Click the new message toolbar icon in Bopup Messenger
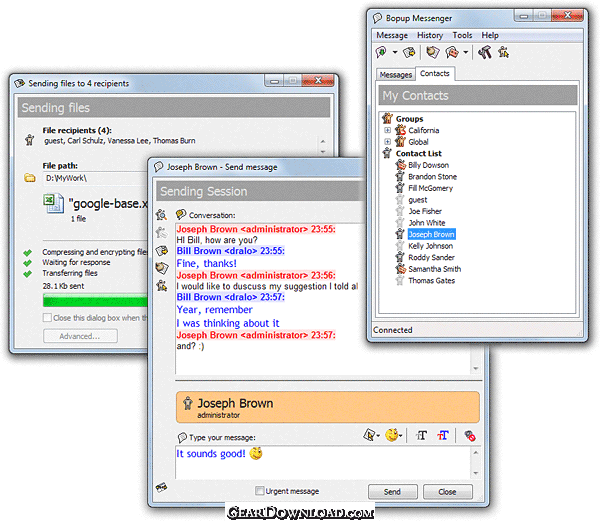This screenshot has width=600, height=521. 382,52
